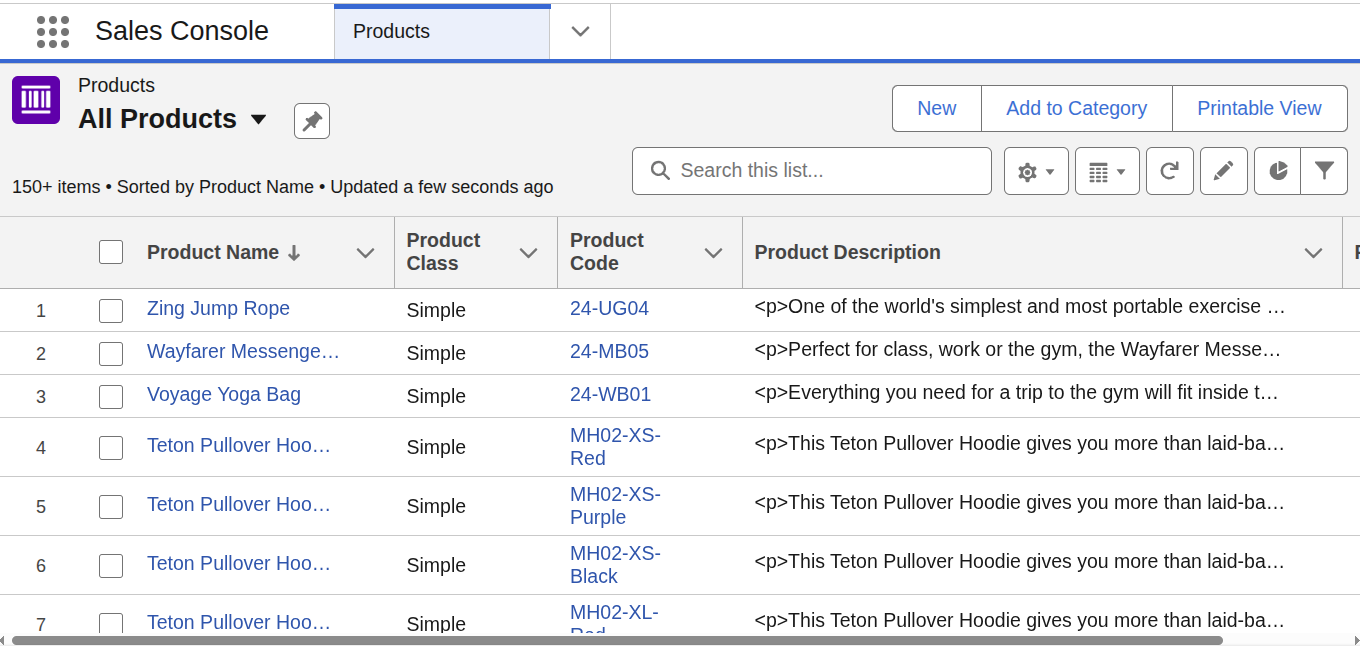
Task: Open Wayfarer Messenger product link
Action: tap(243, 351)
